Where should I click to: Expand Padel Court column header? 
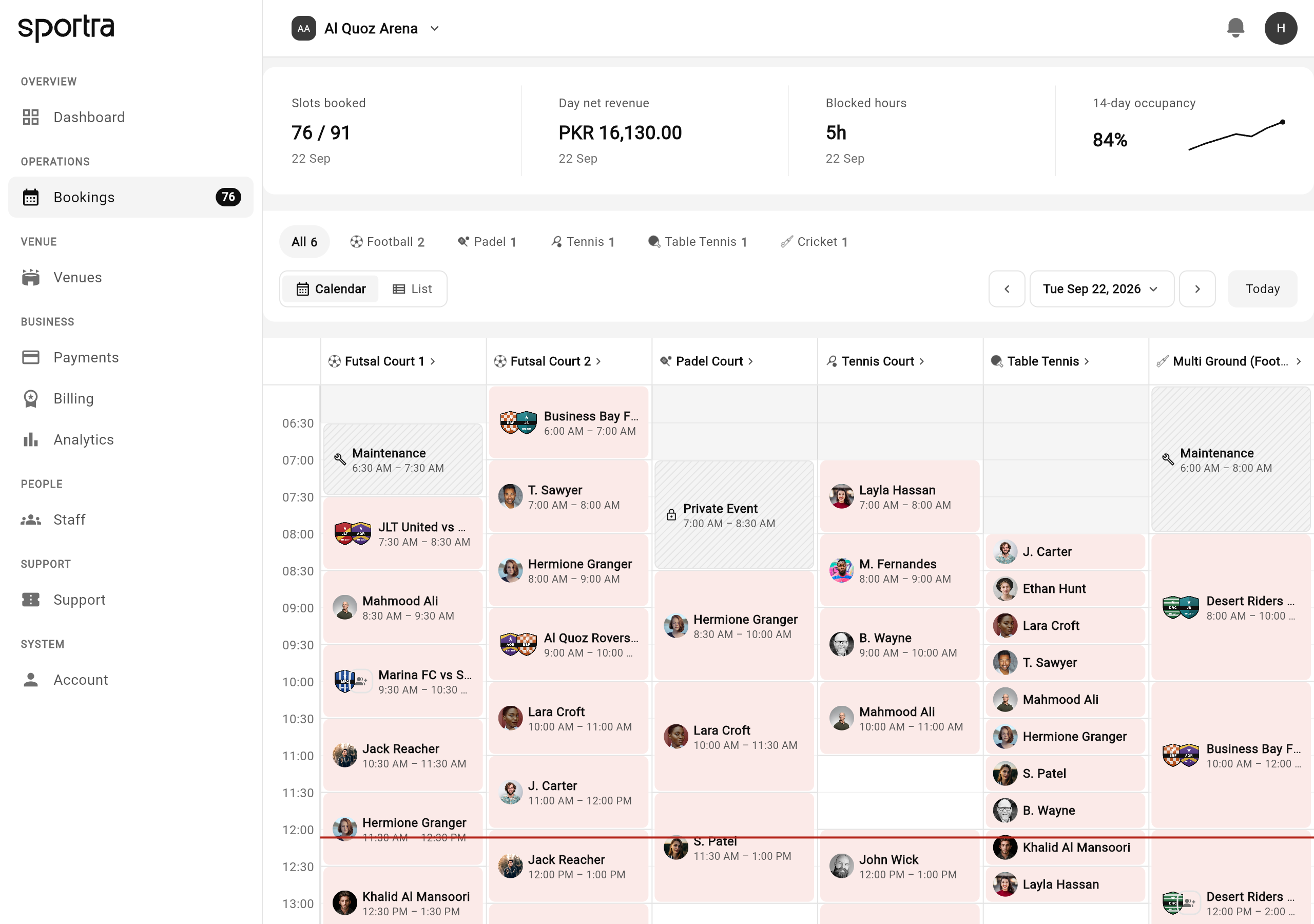point(707,361)
